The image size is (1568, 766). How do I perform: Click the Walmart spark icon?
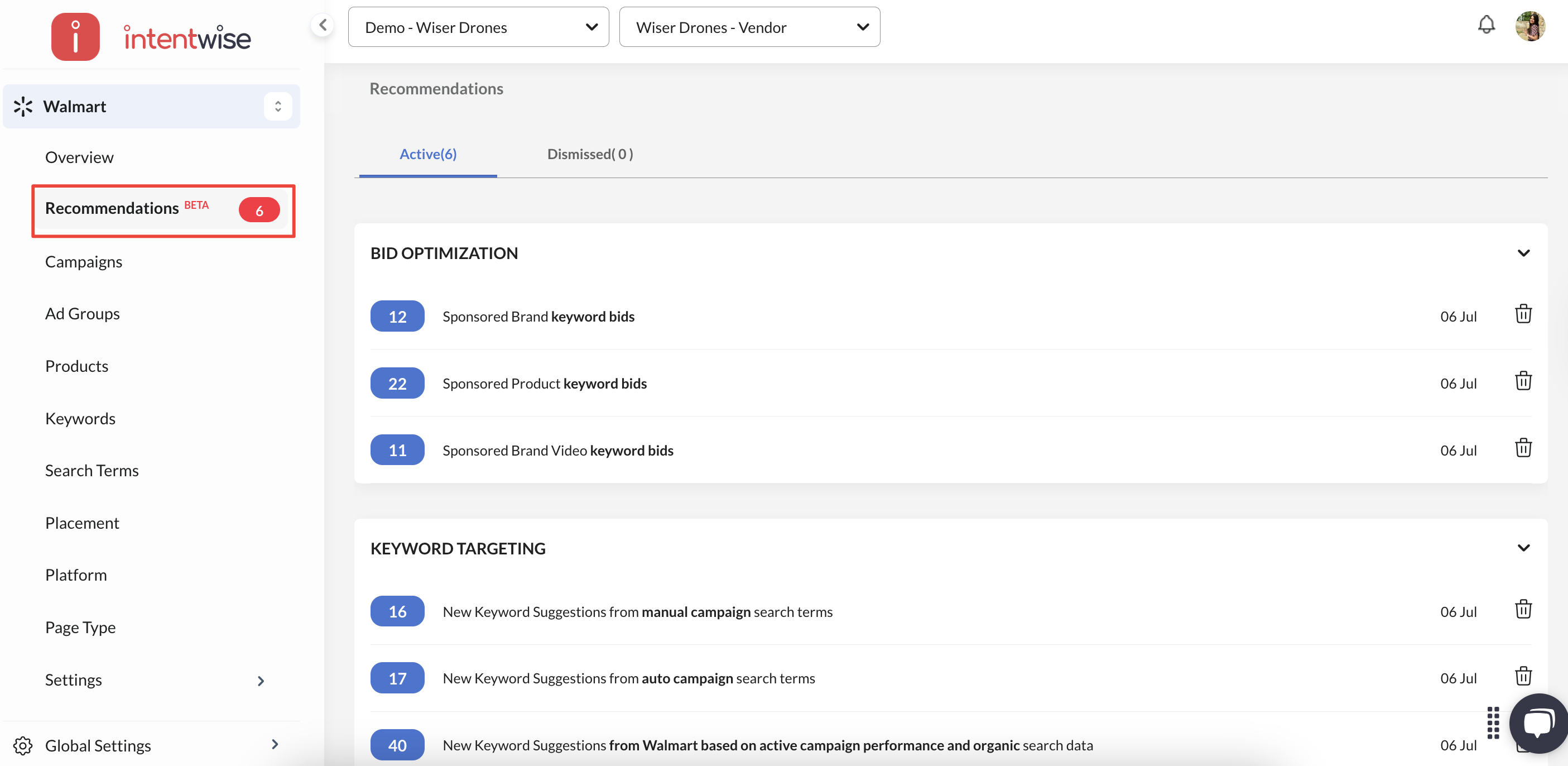point(22,107)
